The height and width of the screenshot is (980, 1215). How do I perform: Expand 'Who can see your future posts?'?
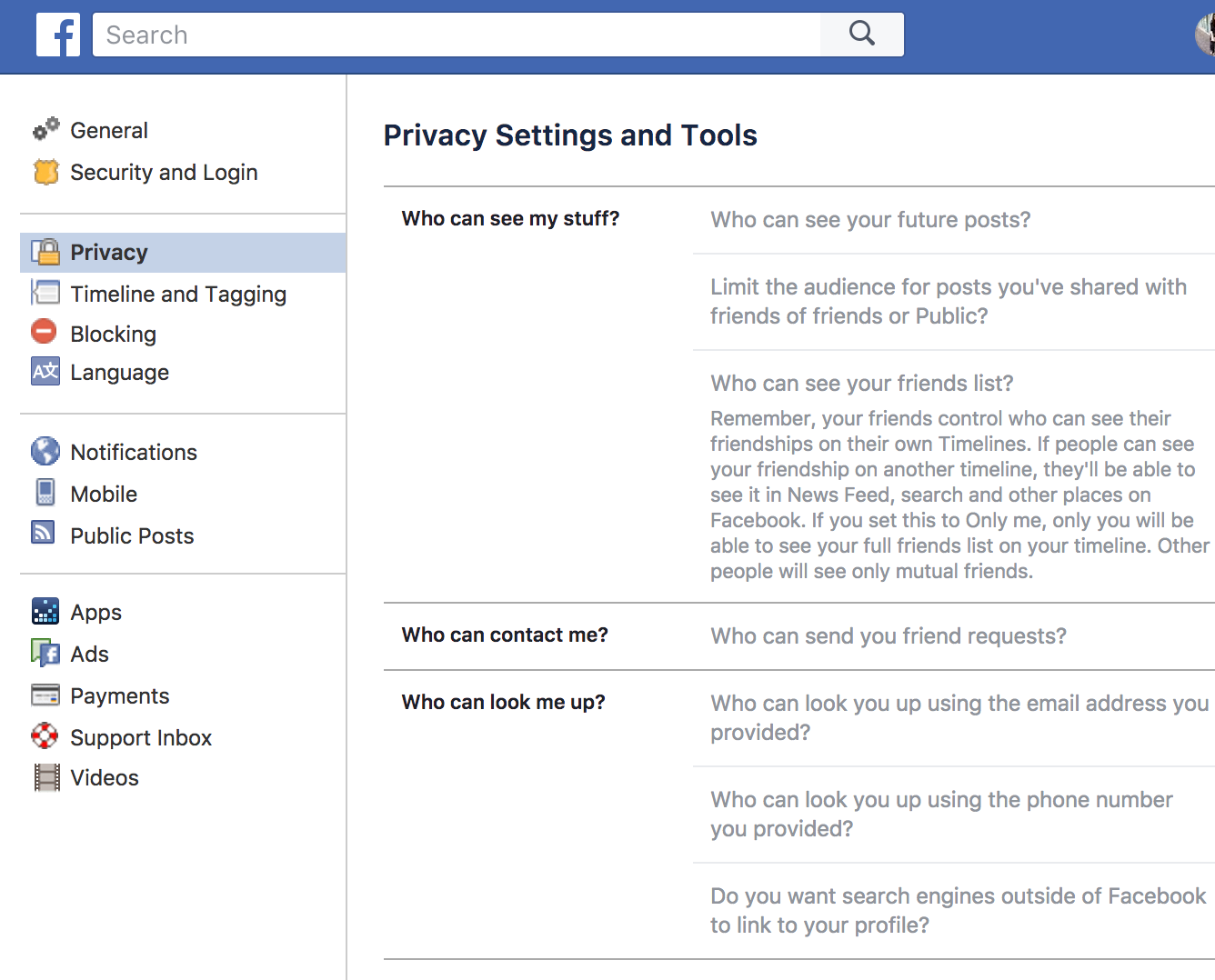(870, 220)
